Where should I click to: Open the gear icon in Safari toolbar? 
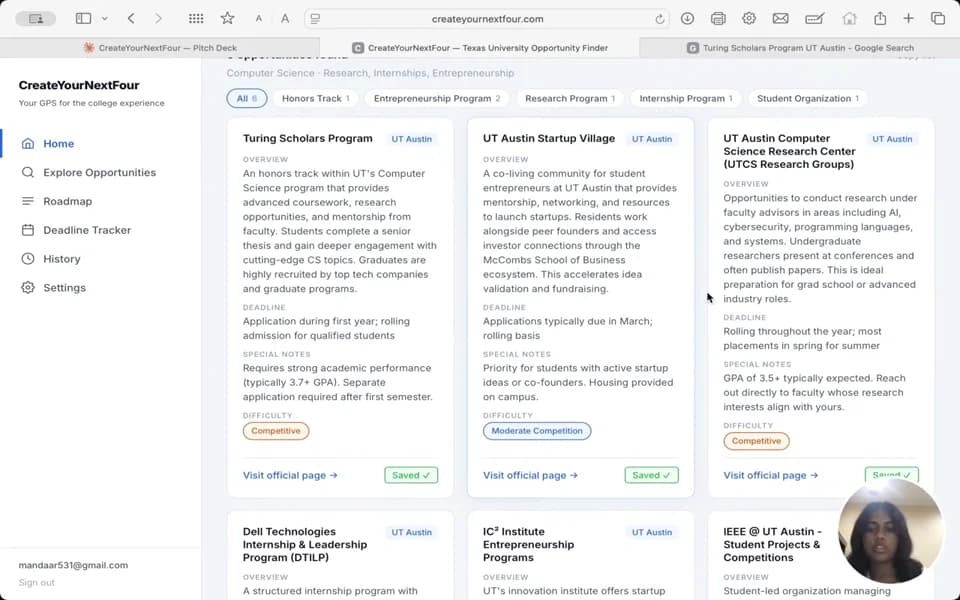click(x=749, y=18)
